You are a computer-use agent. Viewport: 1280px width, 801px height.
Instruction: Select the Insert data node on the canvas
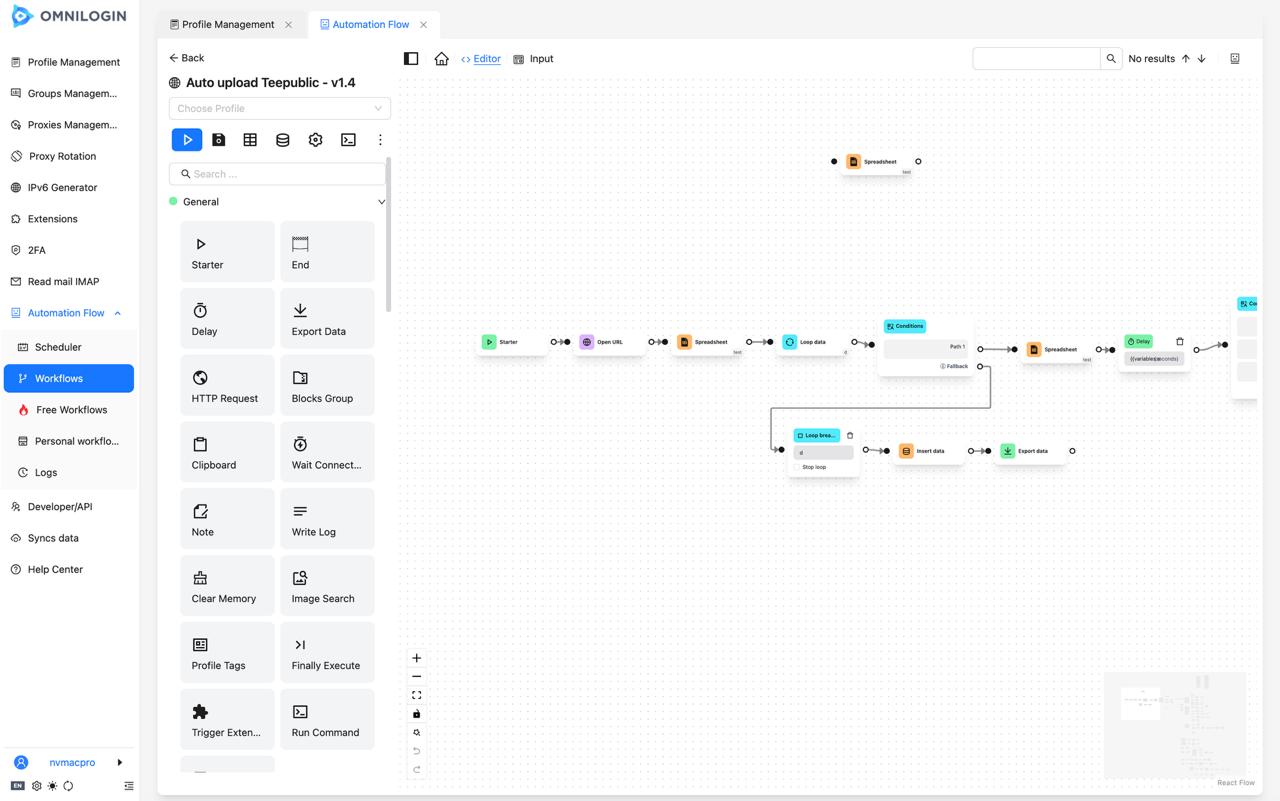[930, 451]
